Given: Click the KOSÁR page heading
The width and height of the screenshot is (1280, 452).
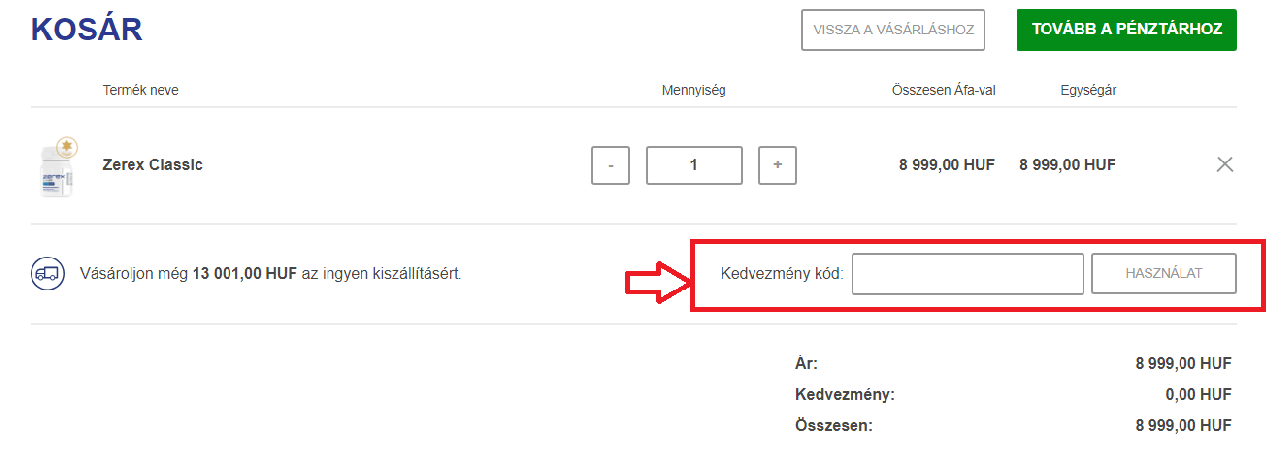Looking at the screenshot, I should click(87, 29).
